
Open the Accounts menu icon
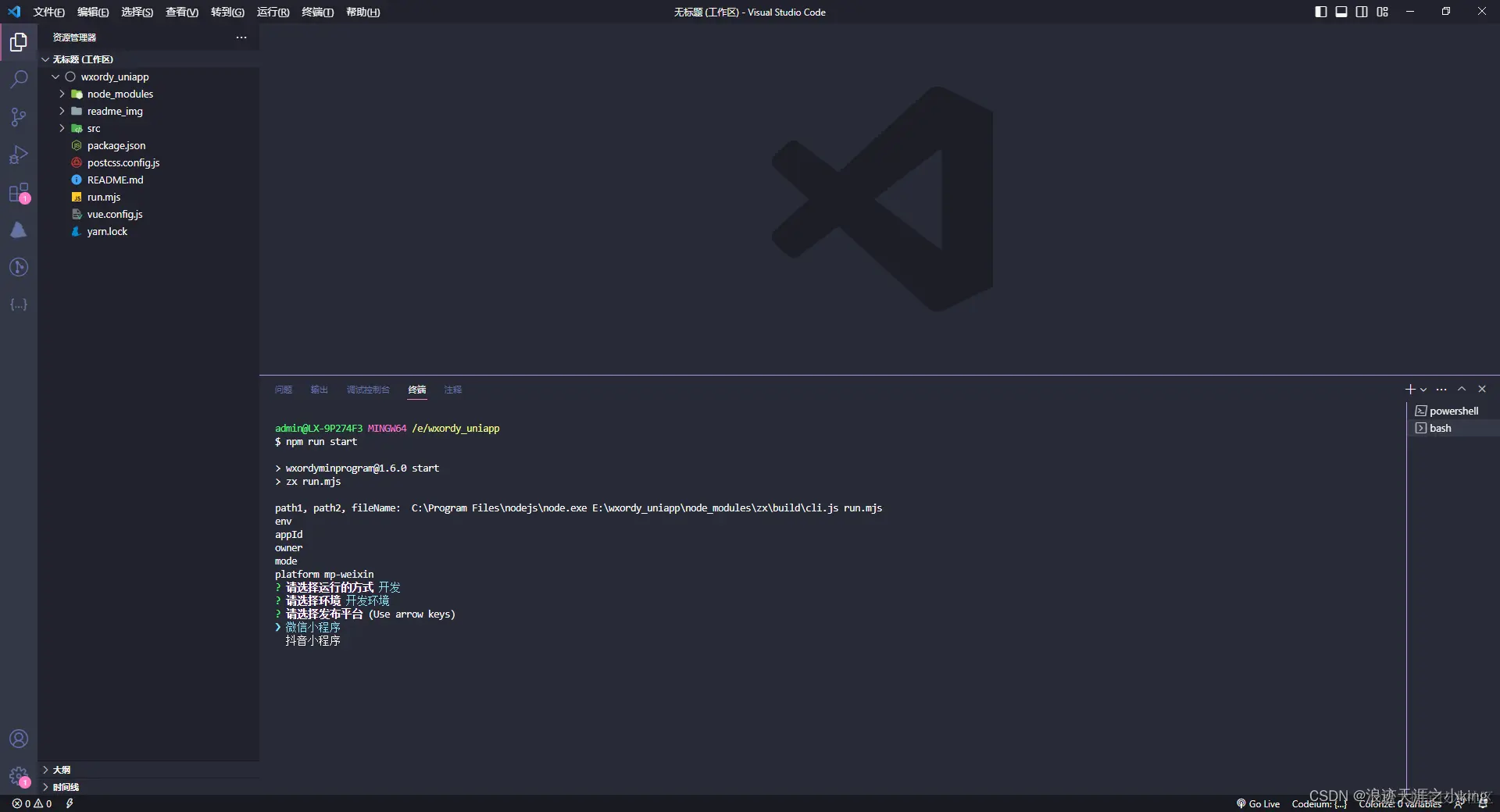[x=19, y=739]
